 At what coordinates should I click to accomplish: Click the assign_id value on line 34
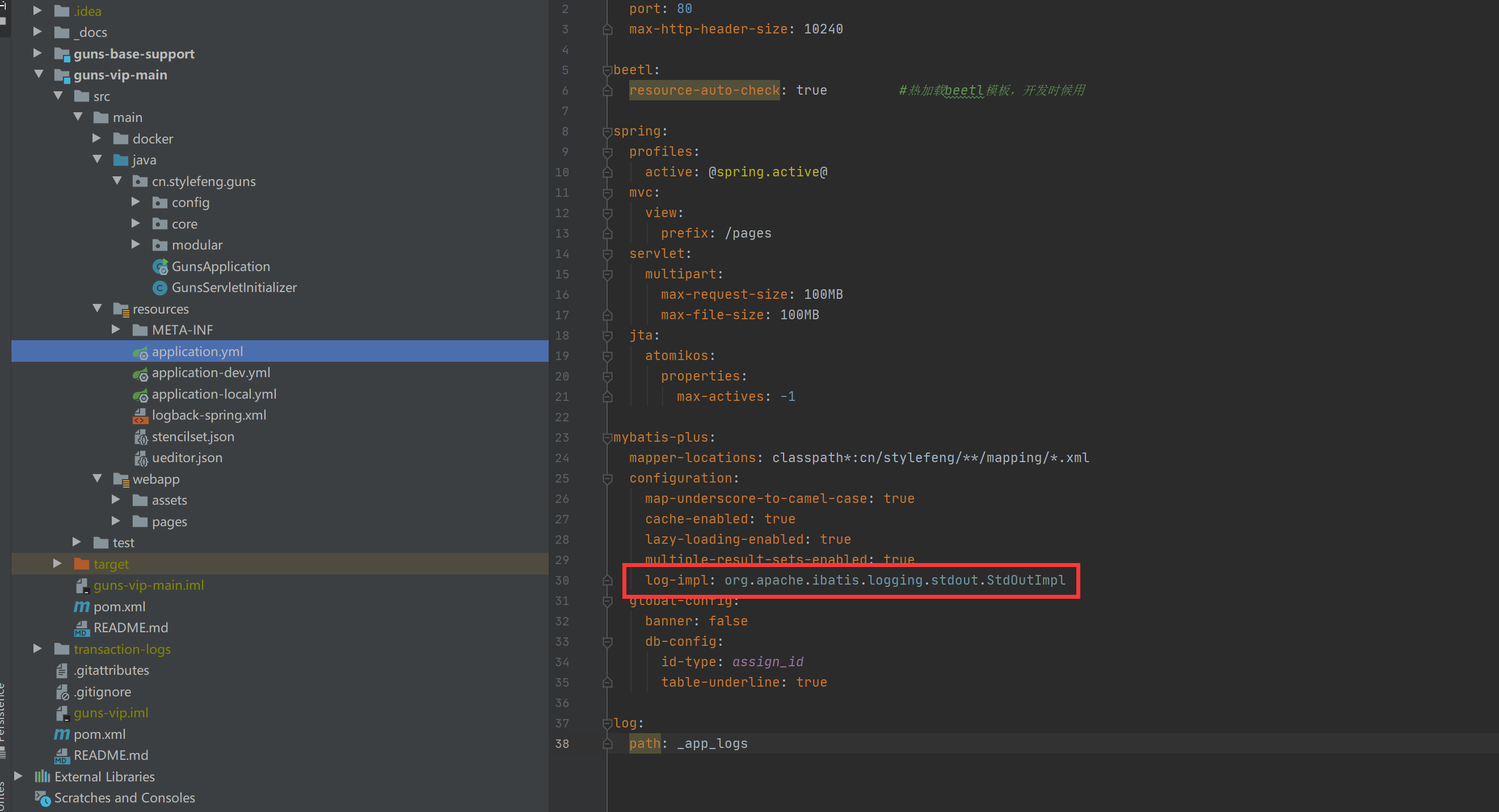767,662
